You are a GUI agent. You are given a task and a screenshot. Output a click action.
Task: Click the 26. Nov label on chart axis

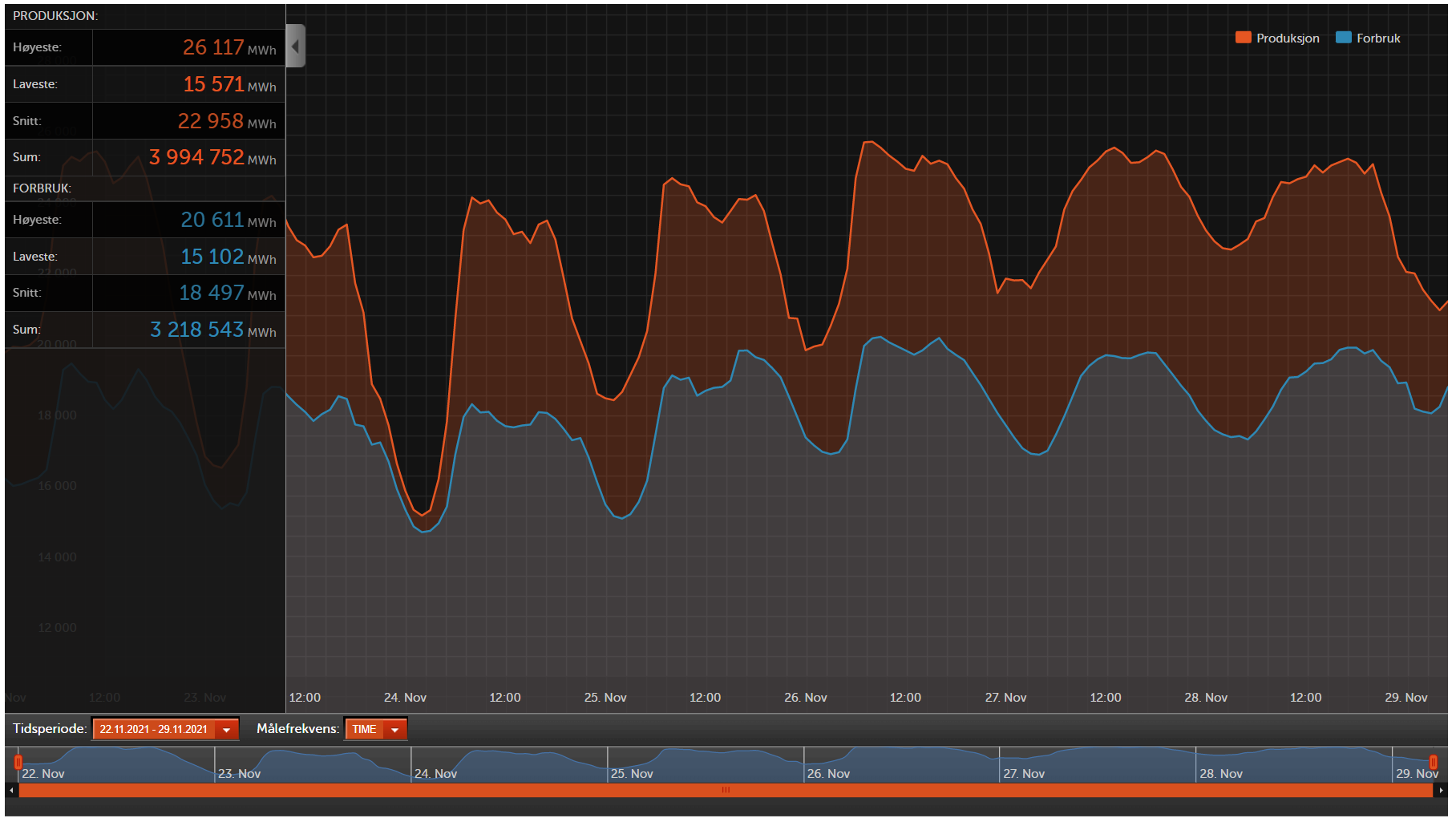pos(805,698)
